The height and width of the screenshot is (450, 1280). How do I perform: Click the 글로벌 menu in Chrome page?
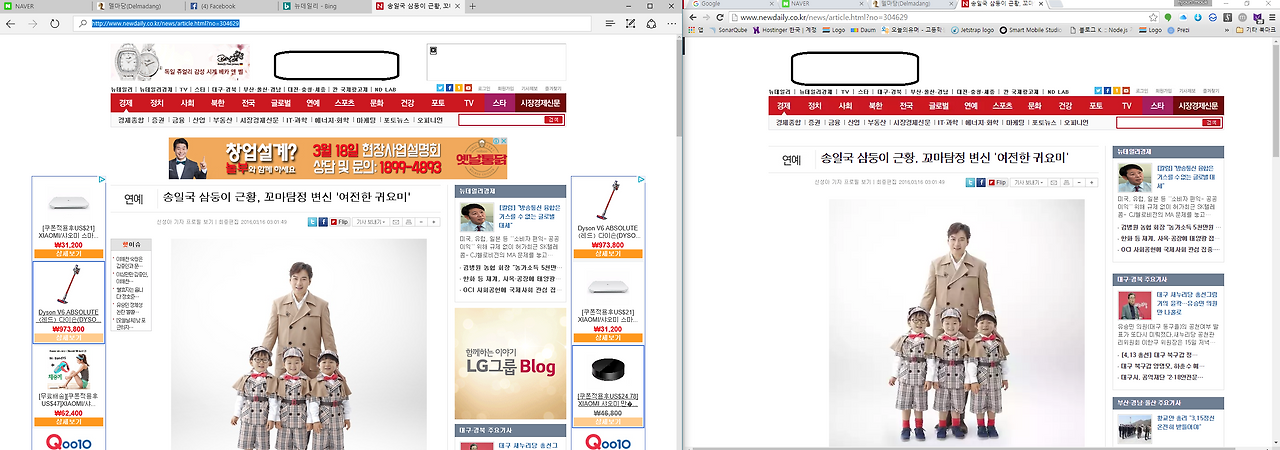coord(939,104)
